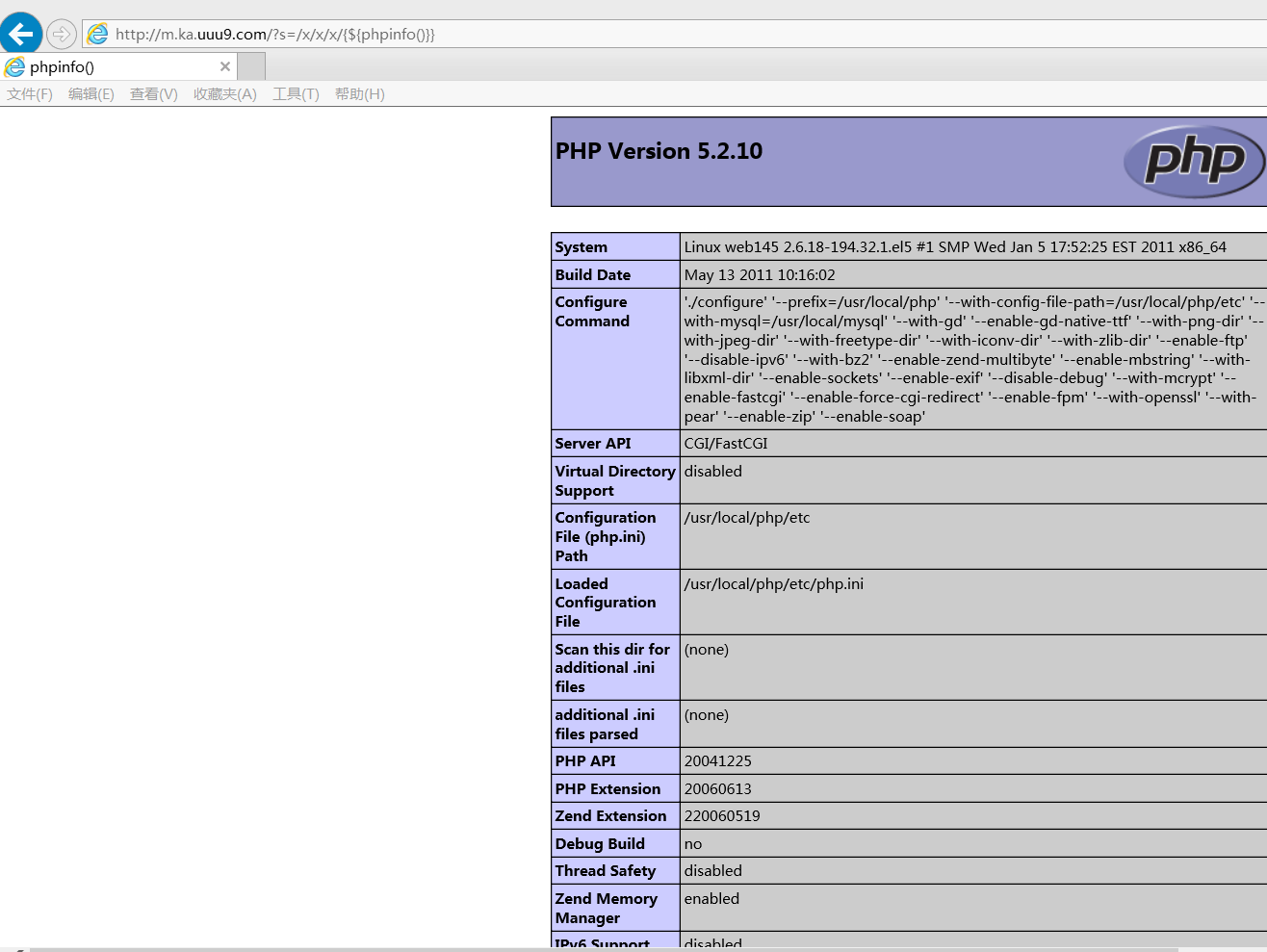Viewport: 1267px width, 952px height.
Task: Click 'Virtual Directory Support' label
Action: (x=615, y=481)
